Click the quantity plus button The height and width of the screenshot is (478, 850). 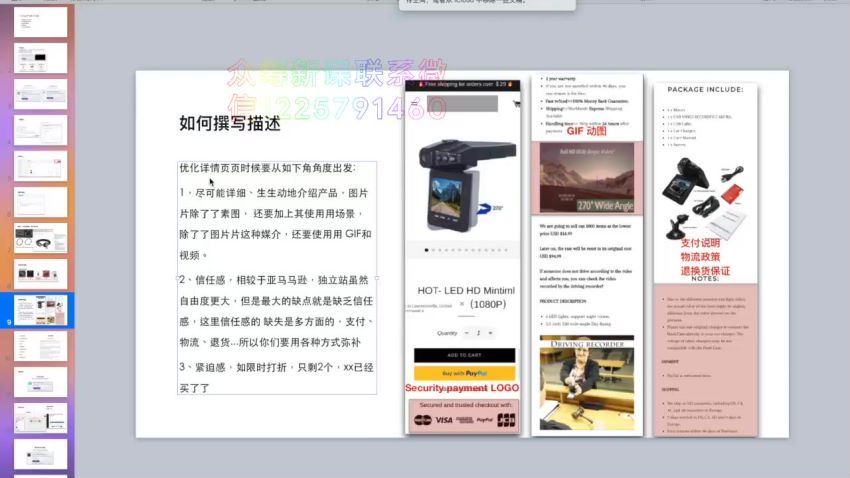coord(491,333)
